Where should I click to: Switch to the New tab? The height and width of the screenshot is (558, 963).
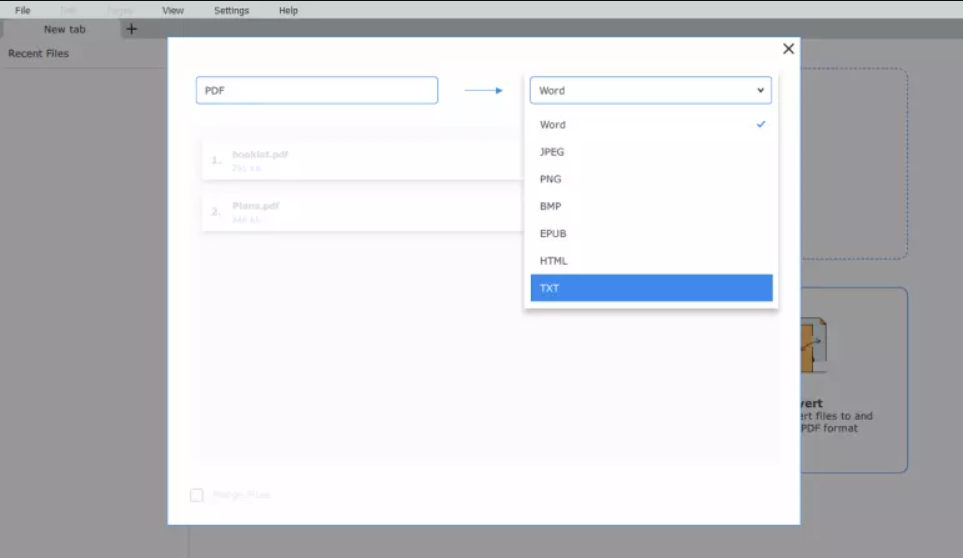[x=64, y=29]
